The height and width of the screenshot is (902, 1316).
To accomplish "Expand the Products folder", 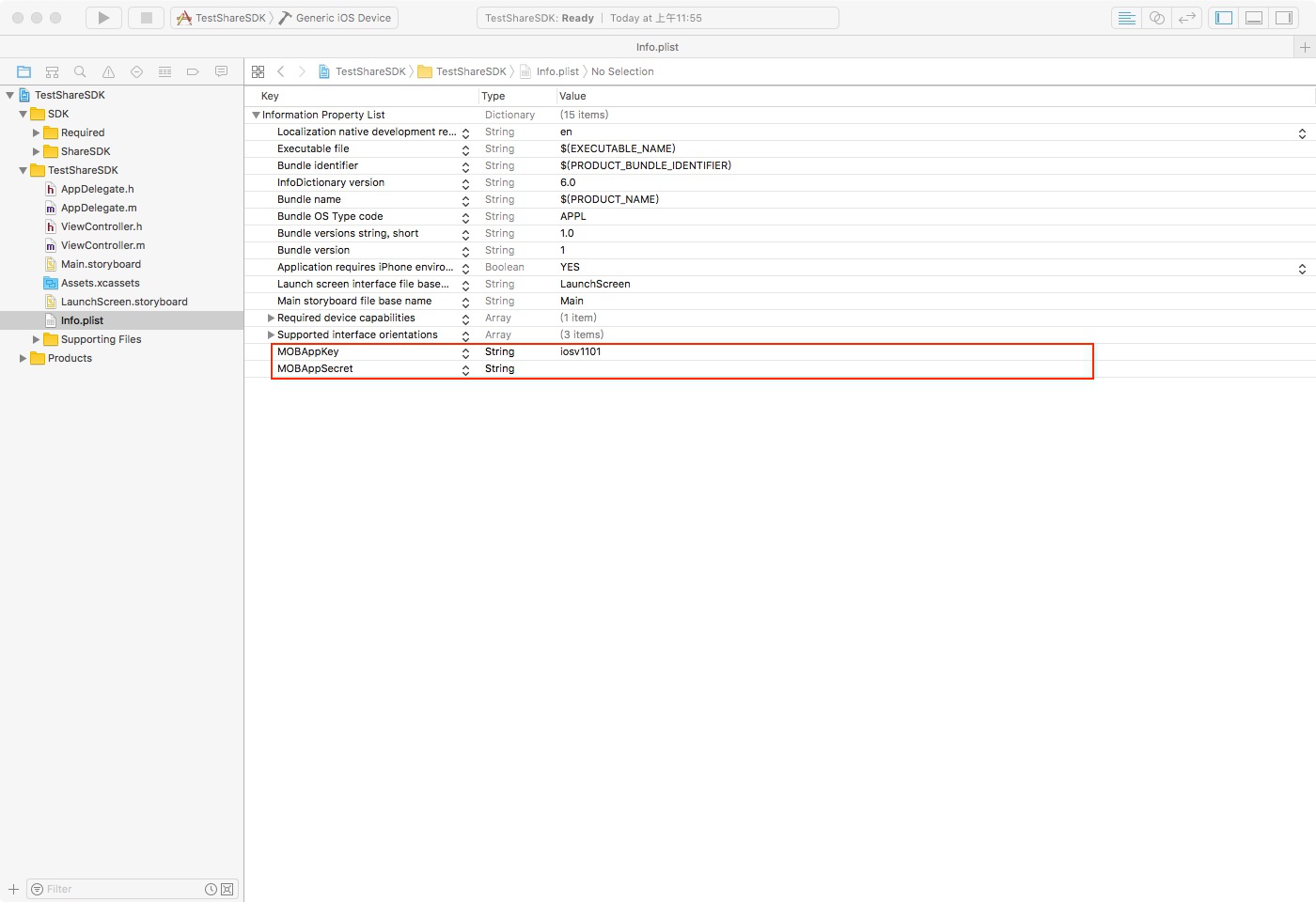I will pos(23,358).
